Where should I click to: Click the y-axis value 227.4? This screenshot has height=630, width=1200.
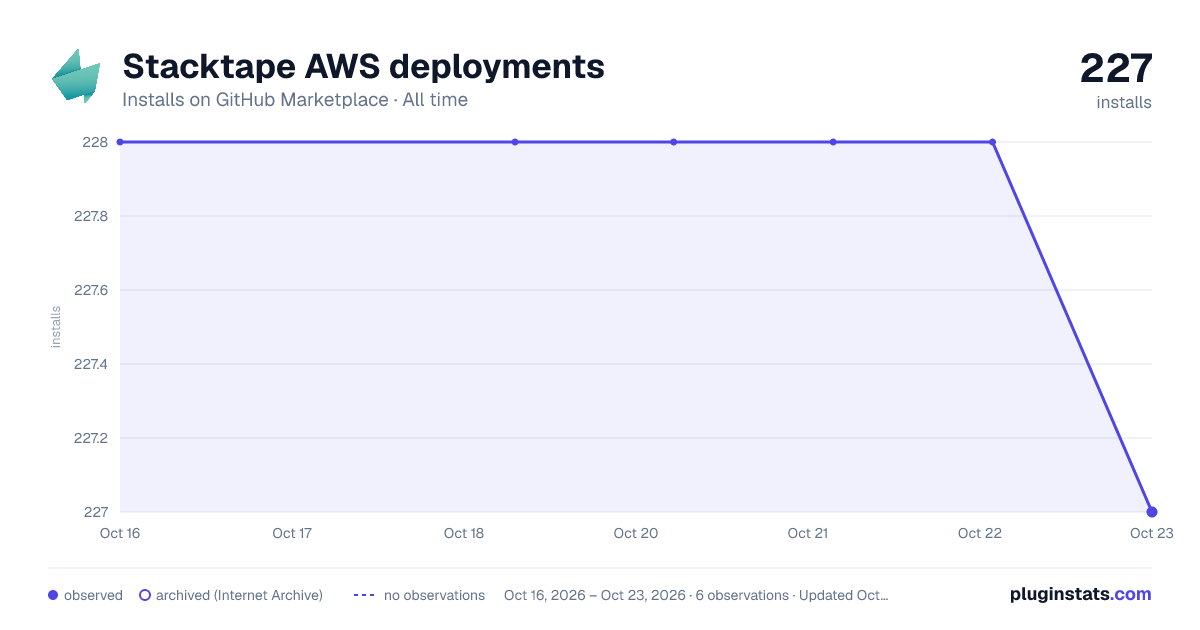click(x=91, y=364)
